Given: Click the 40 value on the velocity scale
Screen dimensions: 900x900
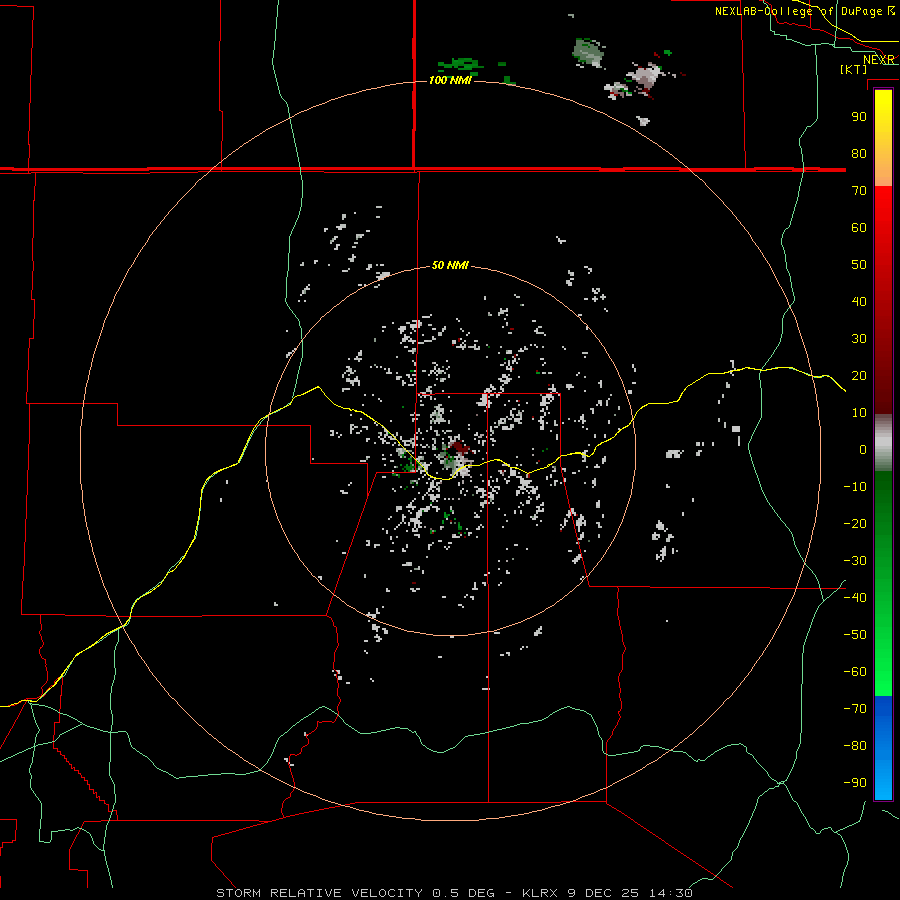Looking at the screenshot, I should click(859, 301).
